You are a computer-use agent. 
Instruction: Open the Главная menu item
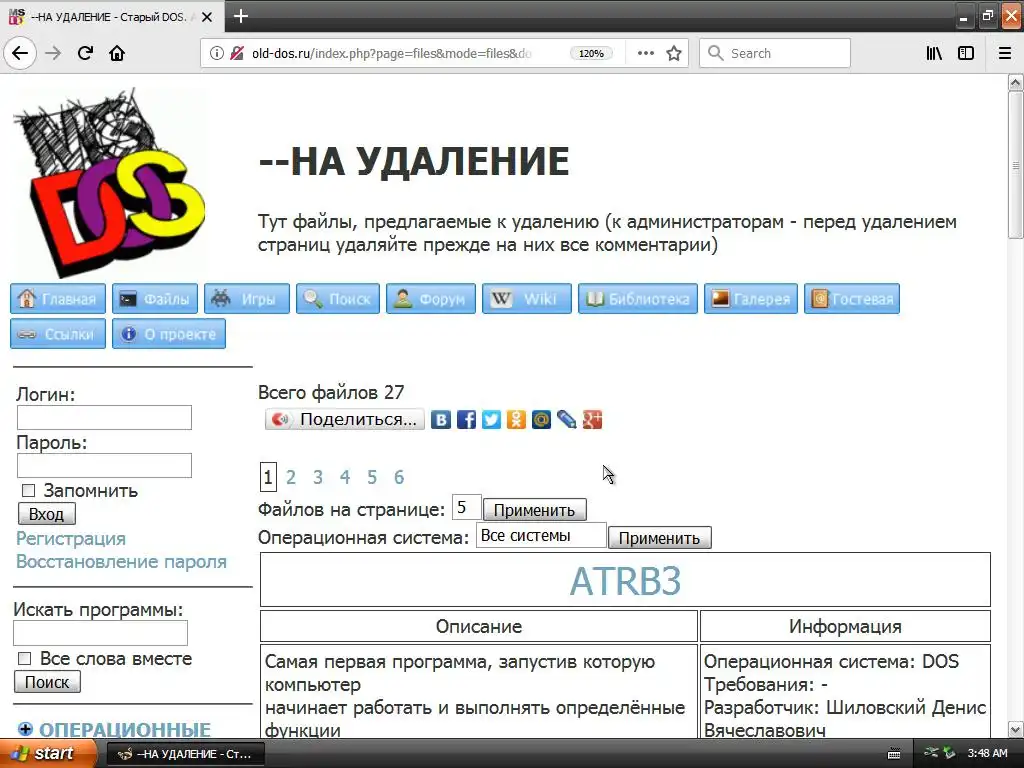pos(57,298)
